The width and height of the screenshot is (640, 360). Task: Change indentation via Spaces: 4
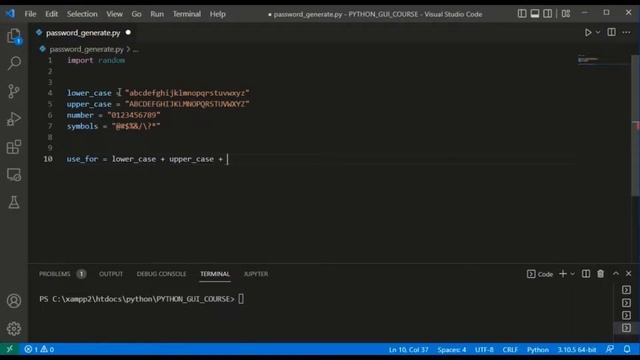click(451, 350)
